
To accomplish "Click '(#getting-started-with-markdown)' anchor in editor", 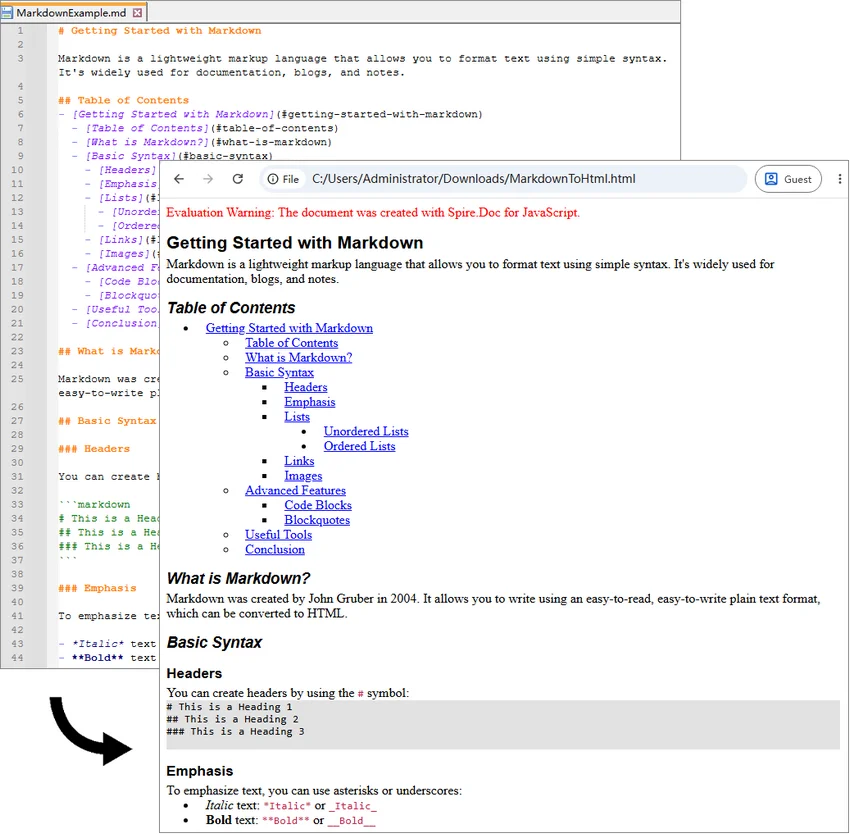I will pos(378,114).
